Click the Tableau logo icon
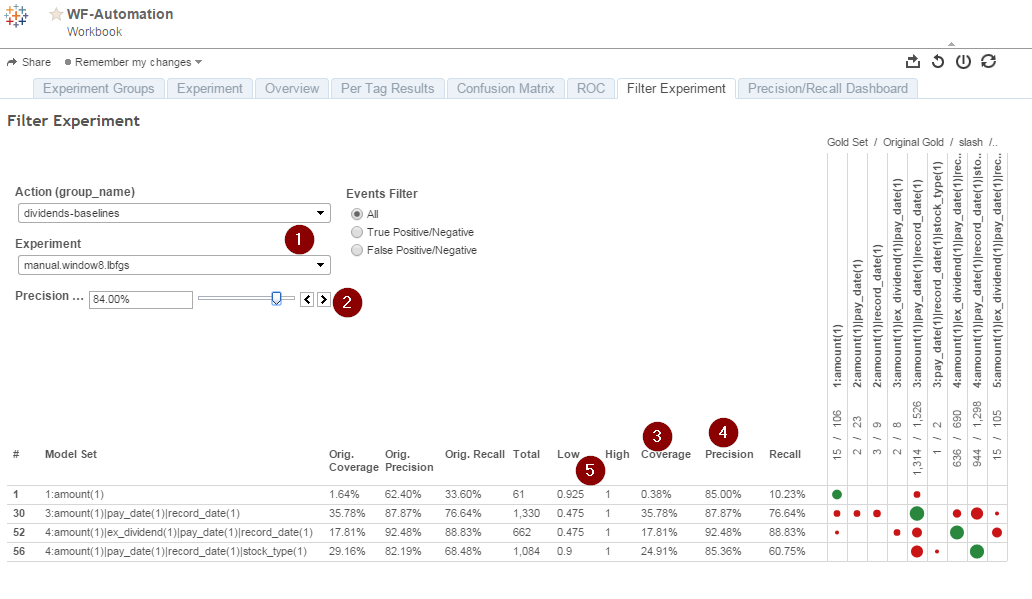Viewport: 1032px width, 599px height. point(16,16)
